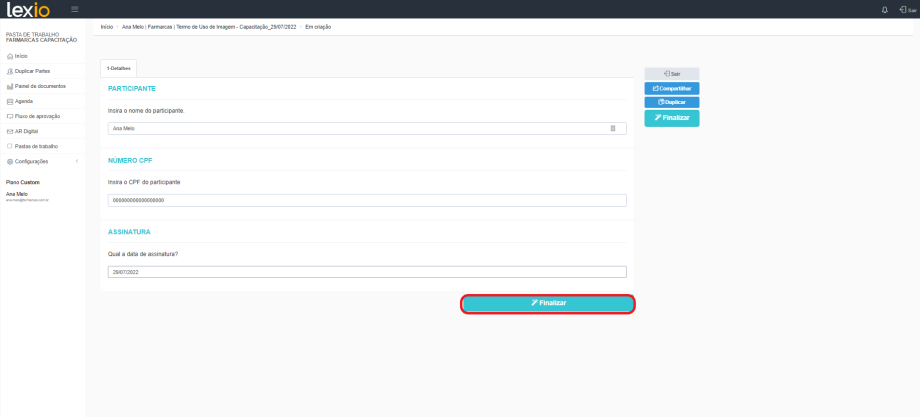Click the gray Sair button in right panel
The image size is (920, 417).
click(x=672, y=74)
